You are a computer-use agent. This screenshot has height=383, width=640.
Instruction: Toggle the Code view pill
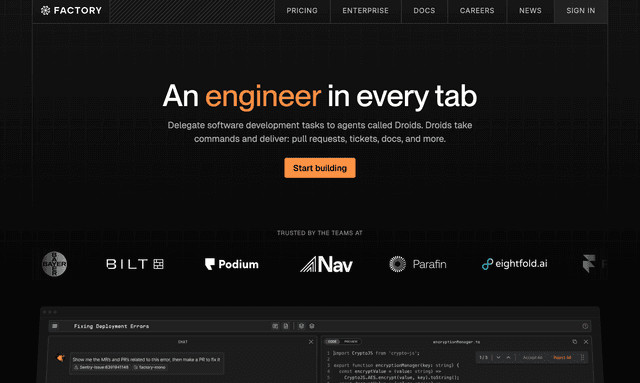[x=332, y=341]
